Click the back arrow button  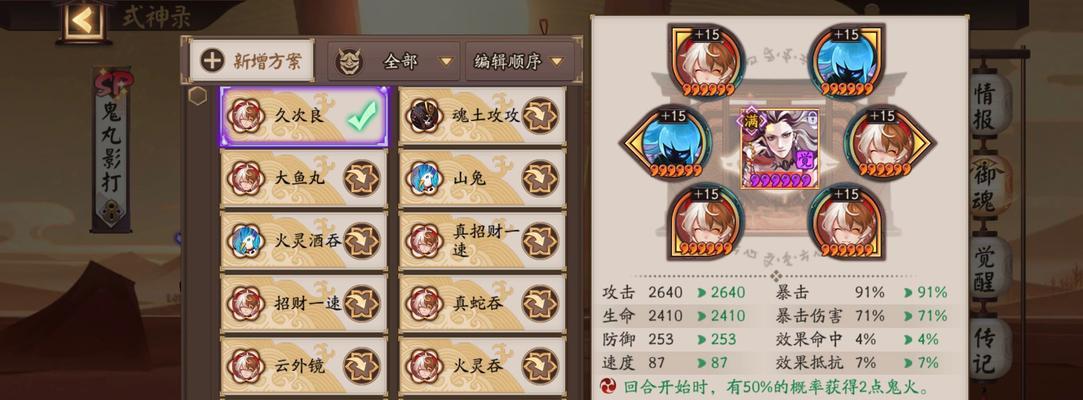(x=83, y=20)
